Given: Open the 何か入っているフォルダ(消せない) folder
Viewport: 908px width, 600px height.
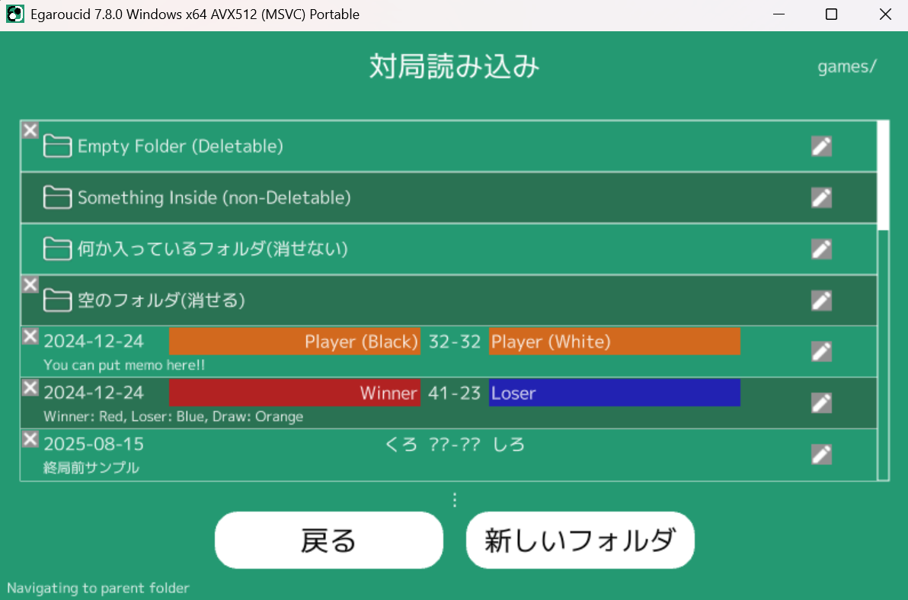Looking at the screenshot, I should pyautogui.click(x=212, y=249).
